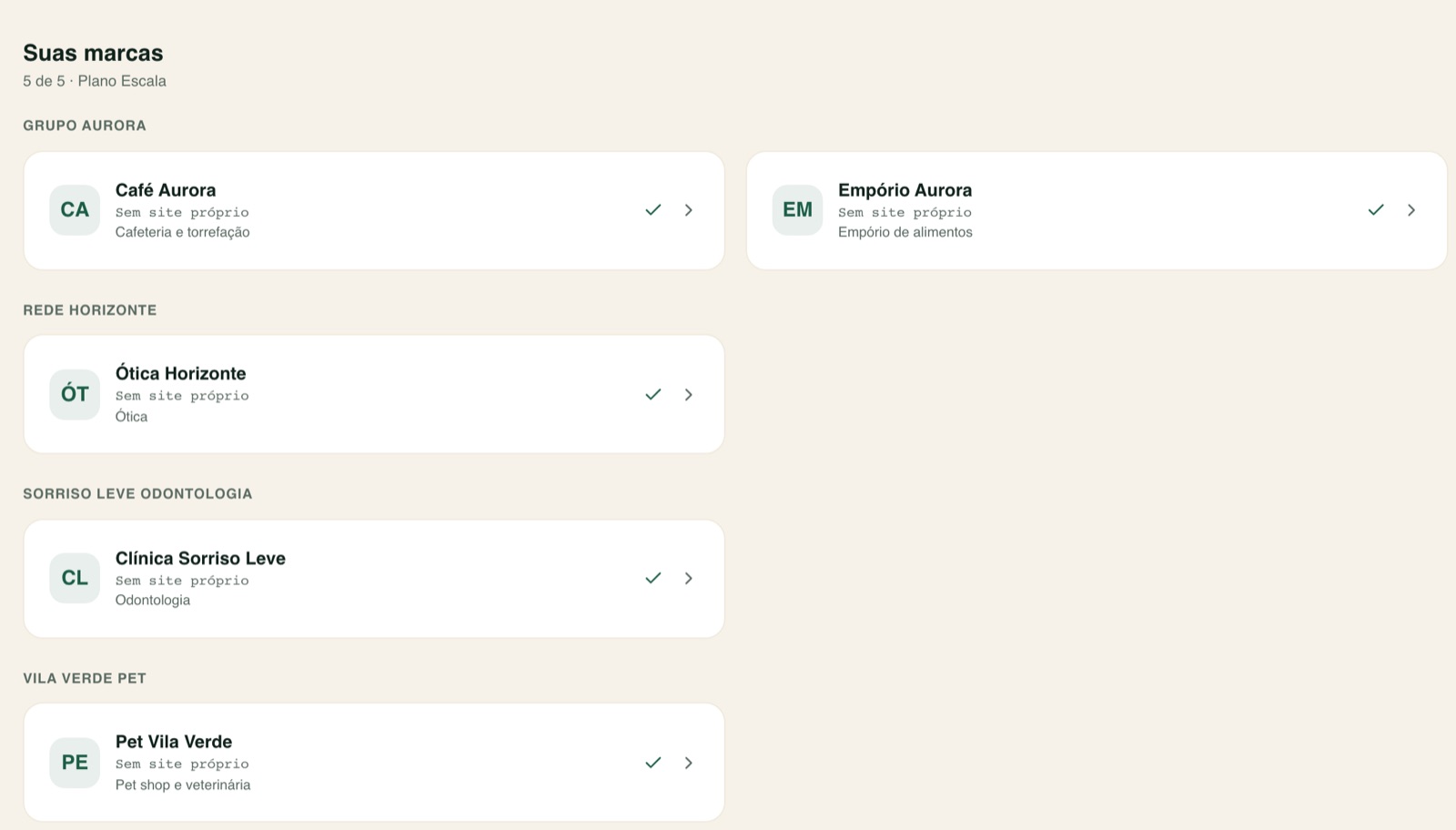
Task: Select the Empório Aurora brand name
Action: coord(905,190)
